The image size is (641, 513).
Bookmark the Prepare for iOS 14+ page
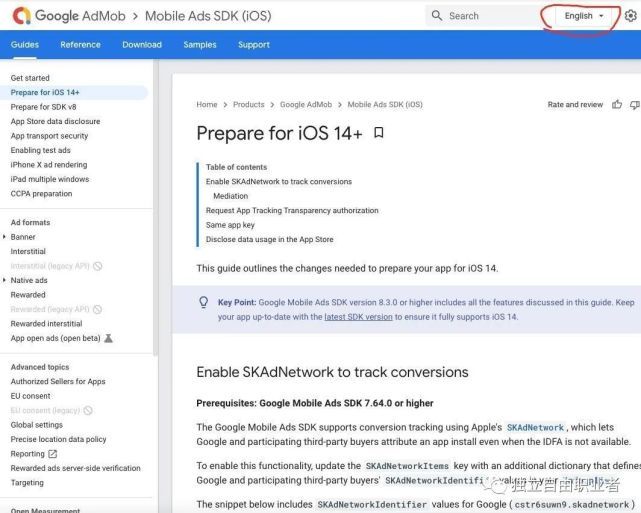click(379, 132)
